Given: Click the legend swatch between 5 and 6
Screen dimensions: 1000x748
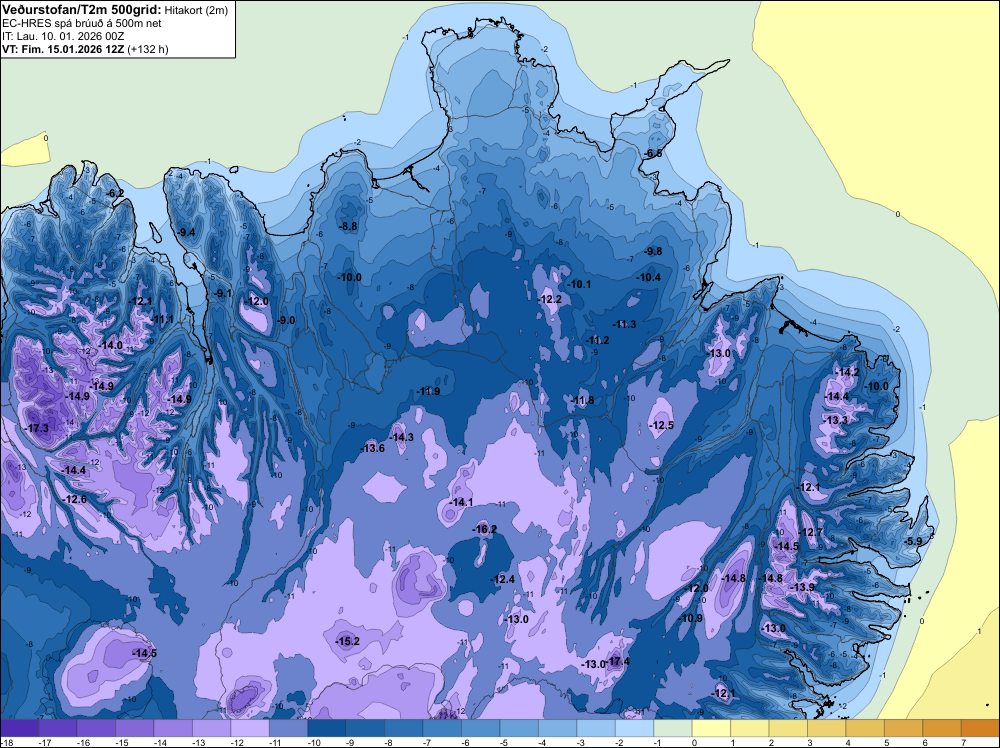Looking at the screenshot, I should (x=904, y=728).
